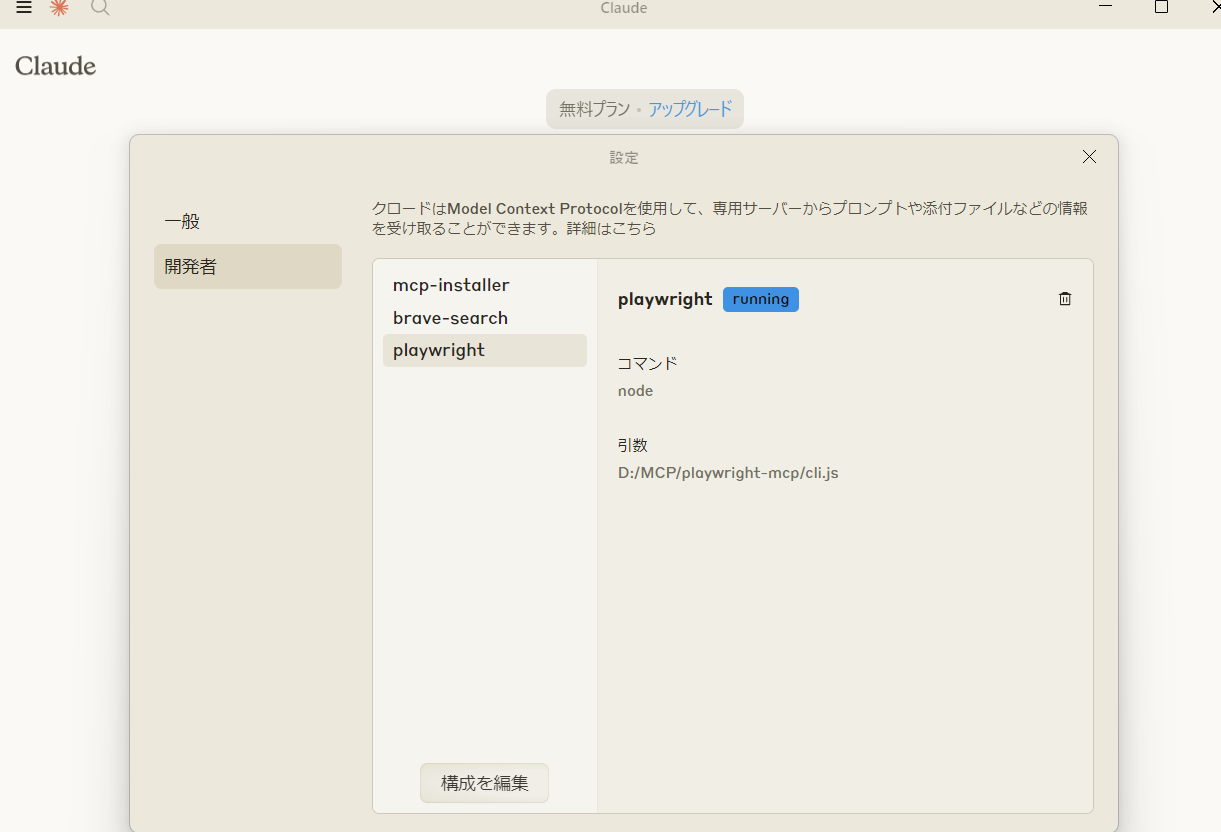The width and height of the screenshot is (1221, 832).
Task: Click the running status badge
Action: coord(761,299)
